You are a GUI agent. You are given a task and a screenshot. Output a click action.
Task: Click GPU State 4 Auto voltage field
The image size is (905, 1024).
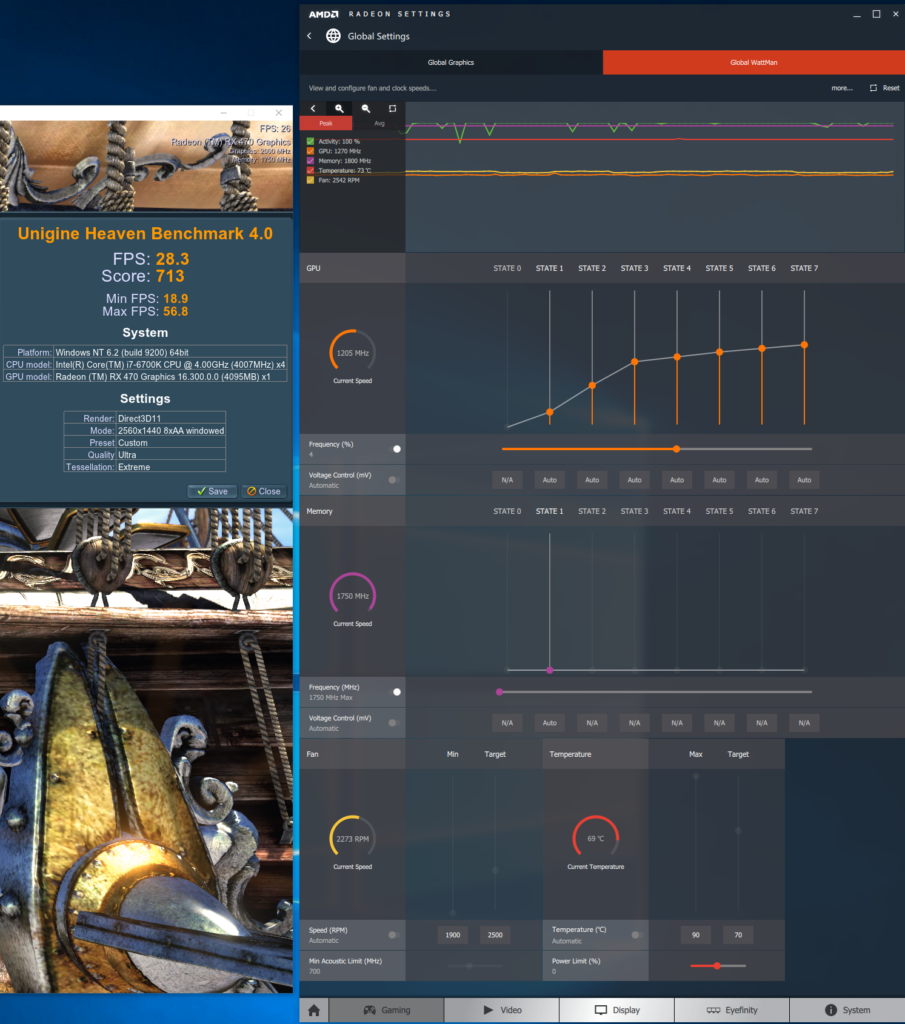click(x=677, y=480)
